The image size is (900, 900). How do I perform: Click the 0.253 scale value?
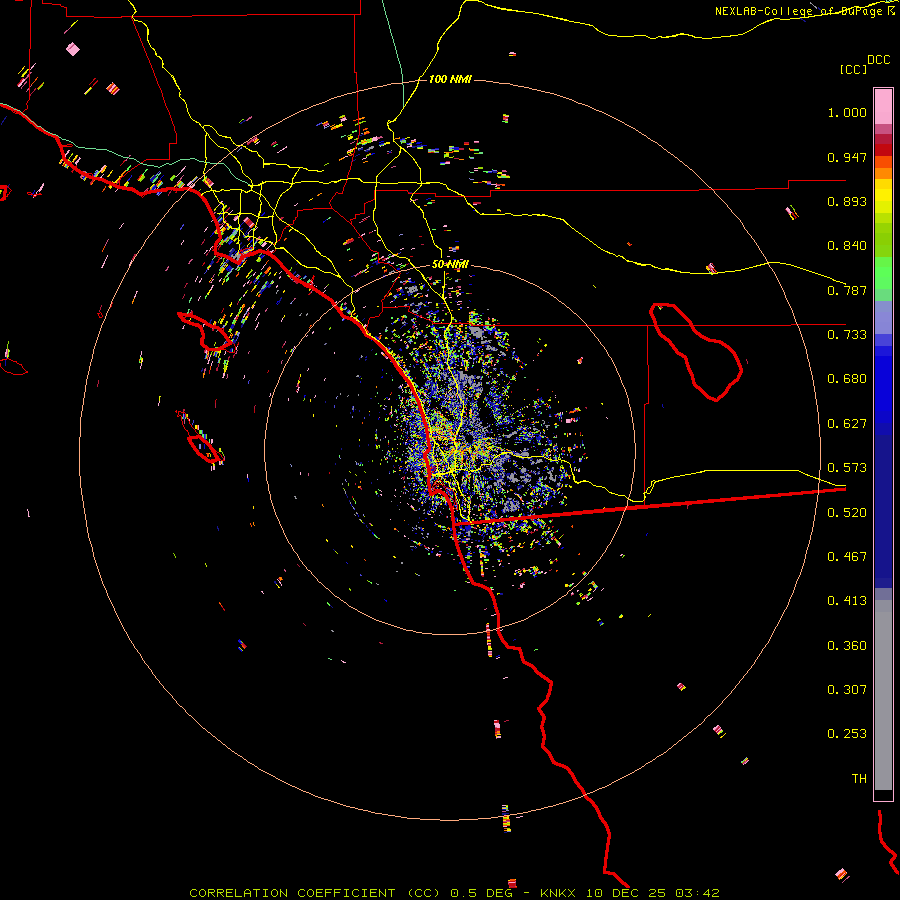847,734
